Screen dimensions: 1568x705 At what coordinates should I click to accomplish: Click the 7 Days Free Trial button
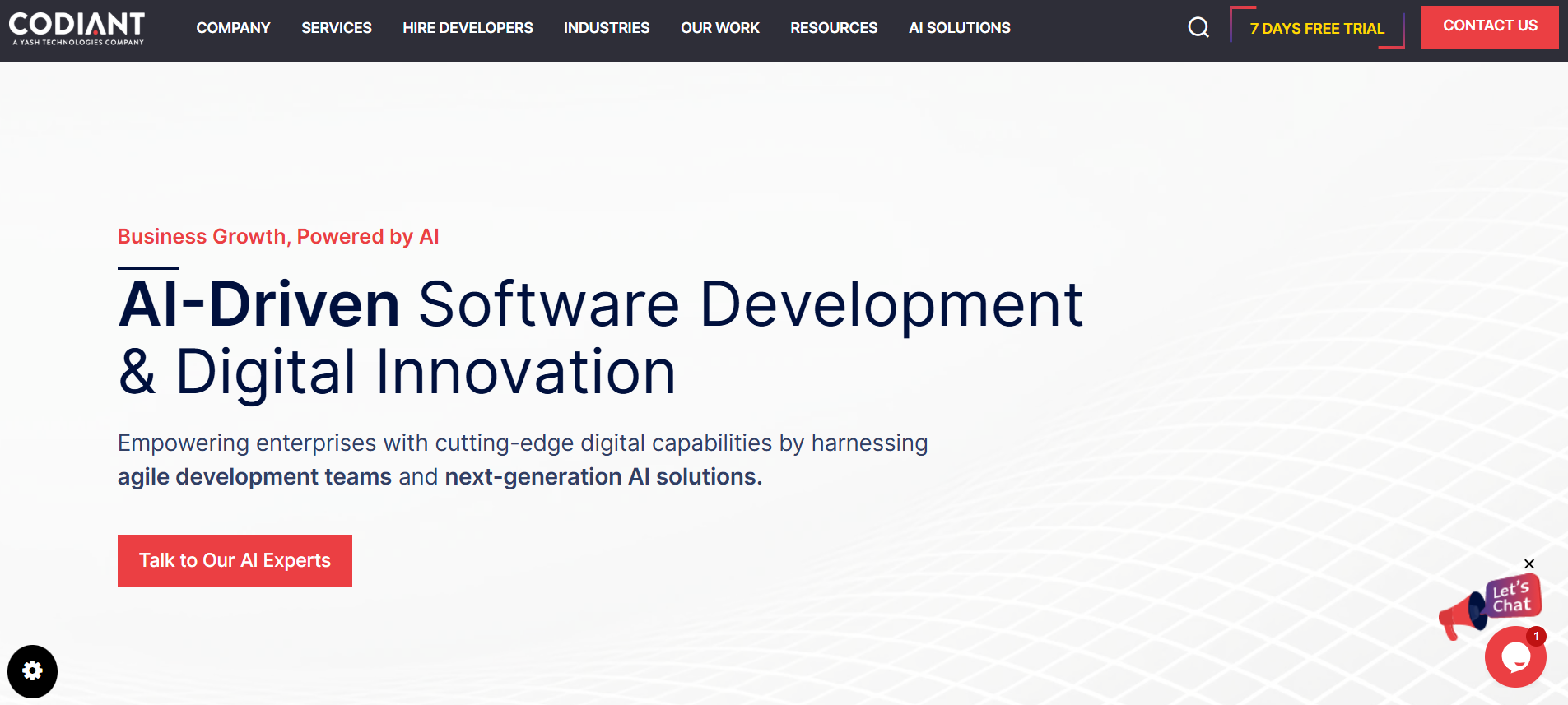click(1317, 28)
